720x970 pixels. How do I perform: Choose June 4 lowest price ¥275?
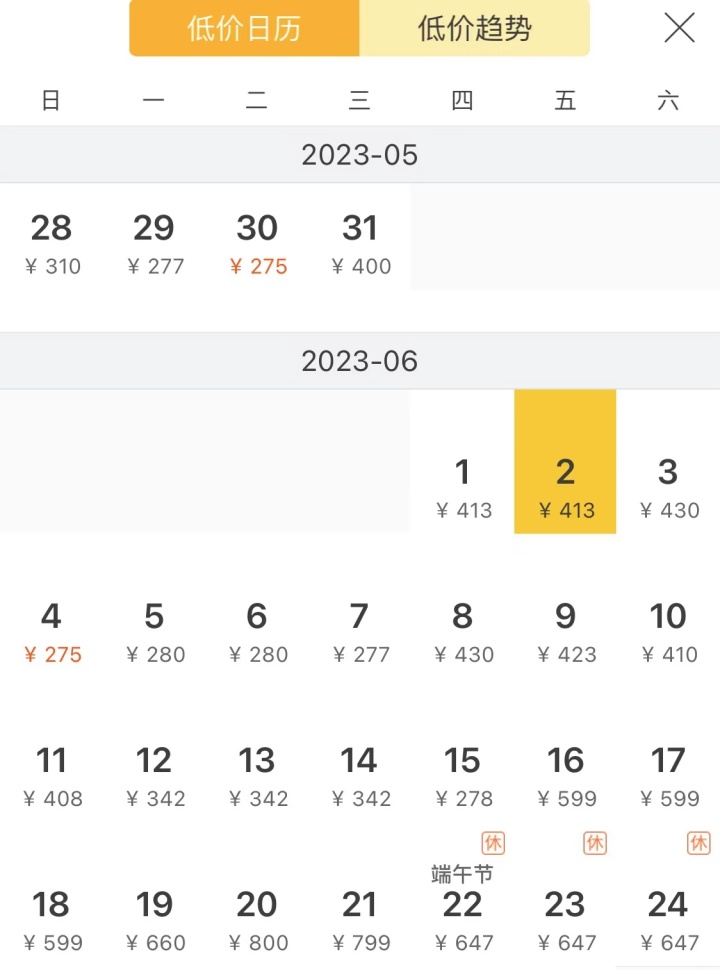pos(51,631)
